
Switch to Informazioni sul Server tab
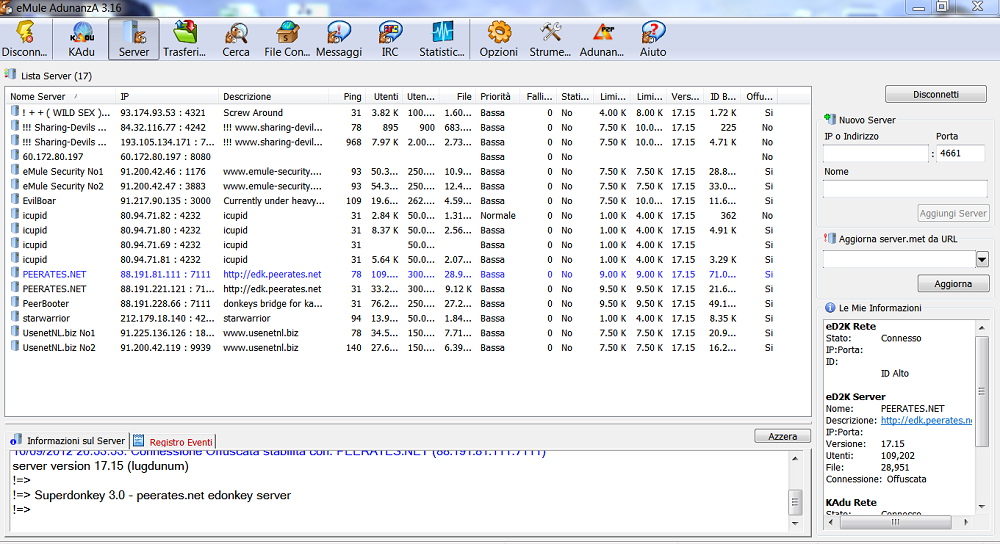point(68,441)
